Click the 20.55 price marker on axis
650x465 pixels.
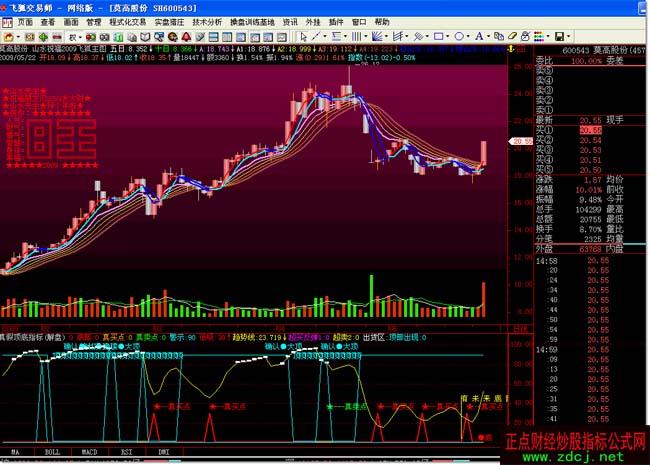click(520, 143)
